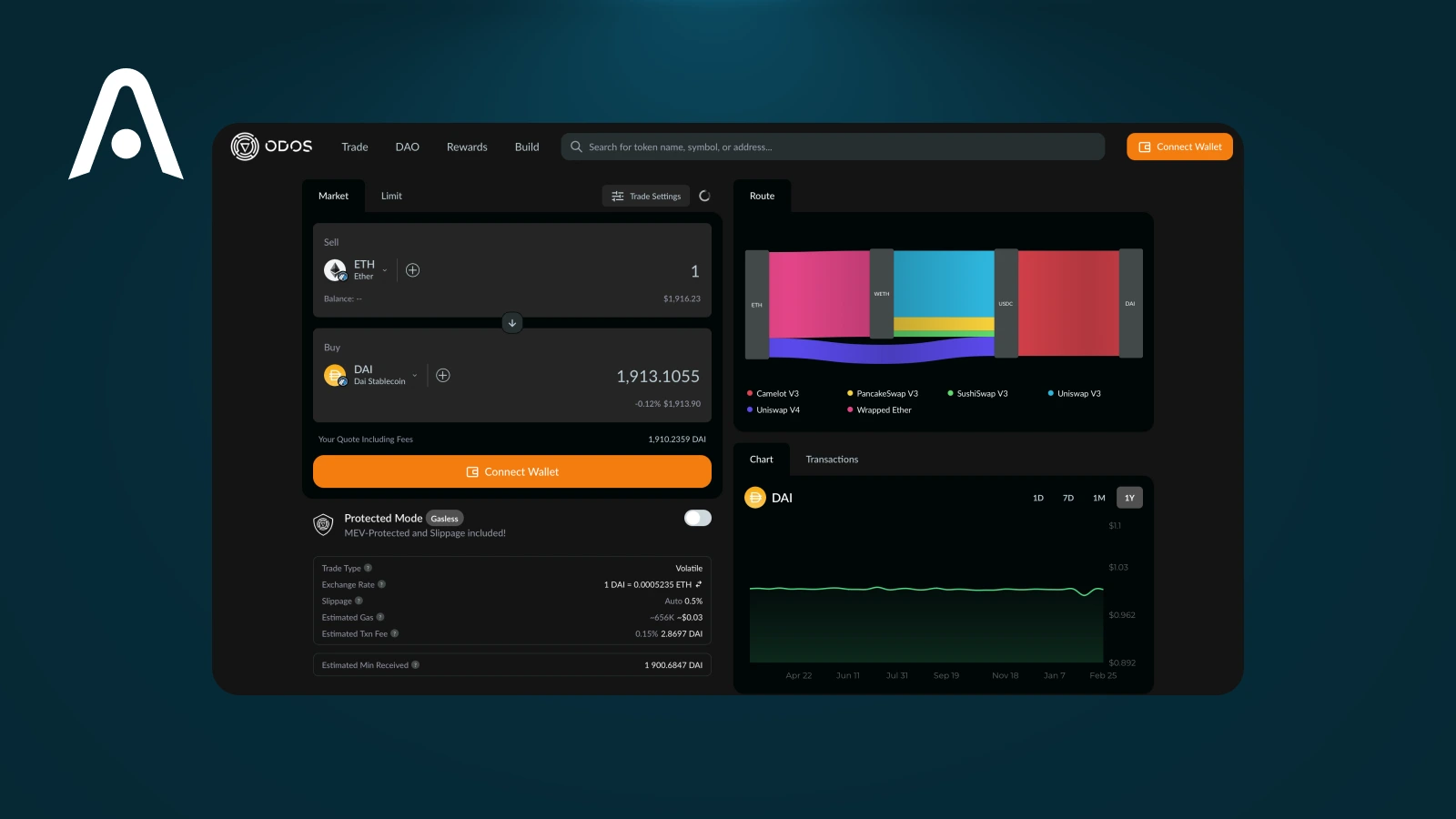Image resolution: width=1456 pixels, height=819 pixels.
Task: Click the Wrapped Ether legend entry
Action: [879, 409]
